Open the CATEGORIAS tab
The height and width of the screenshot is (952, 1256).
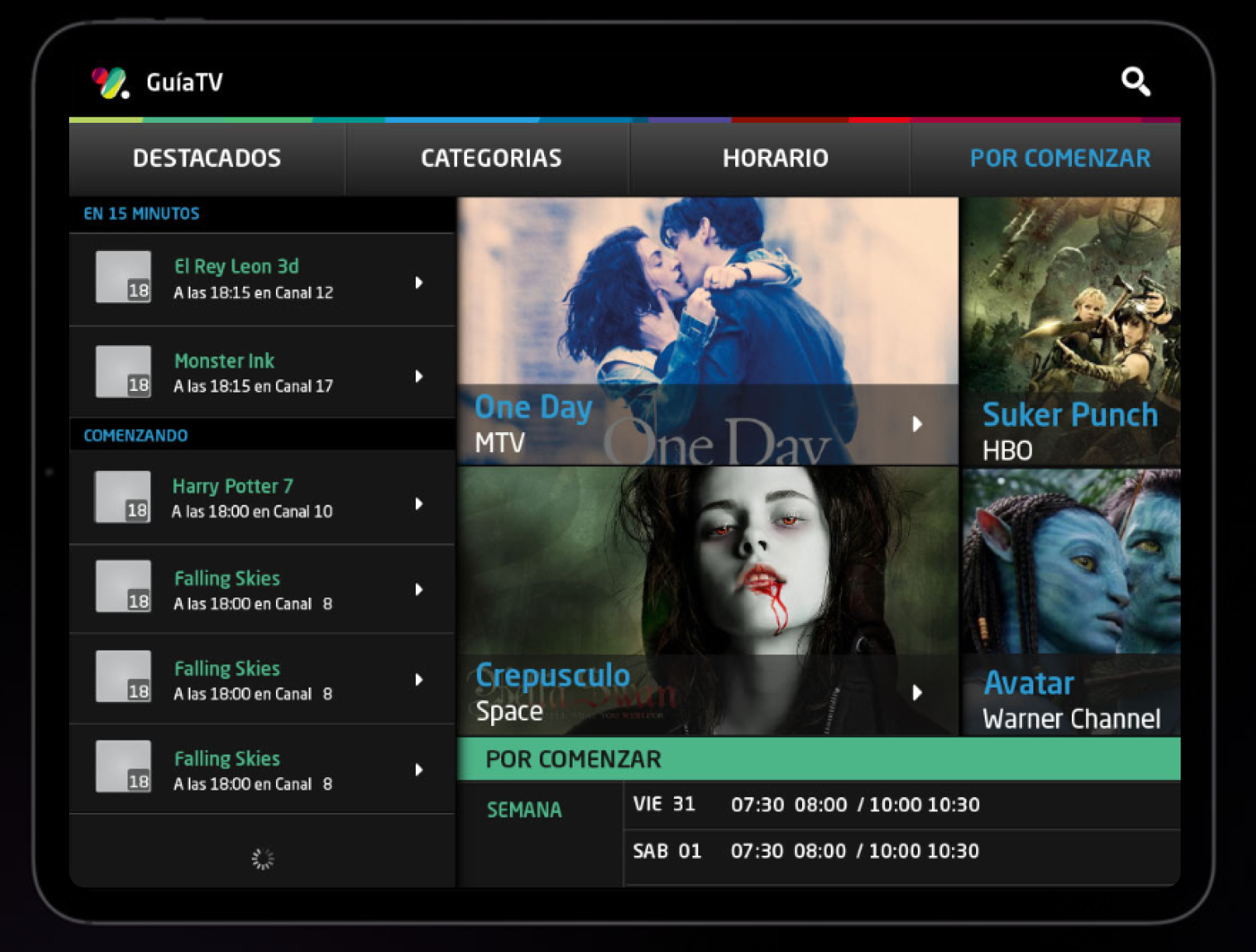click(490, 159)
